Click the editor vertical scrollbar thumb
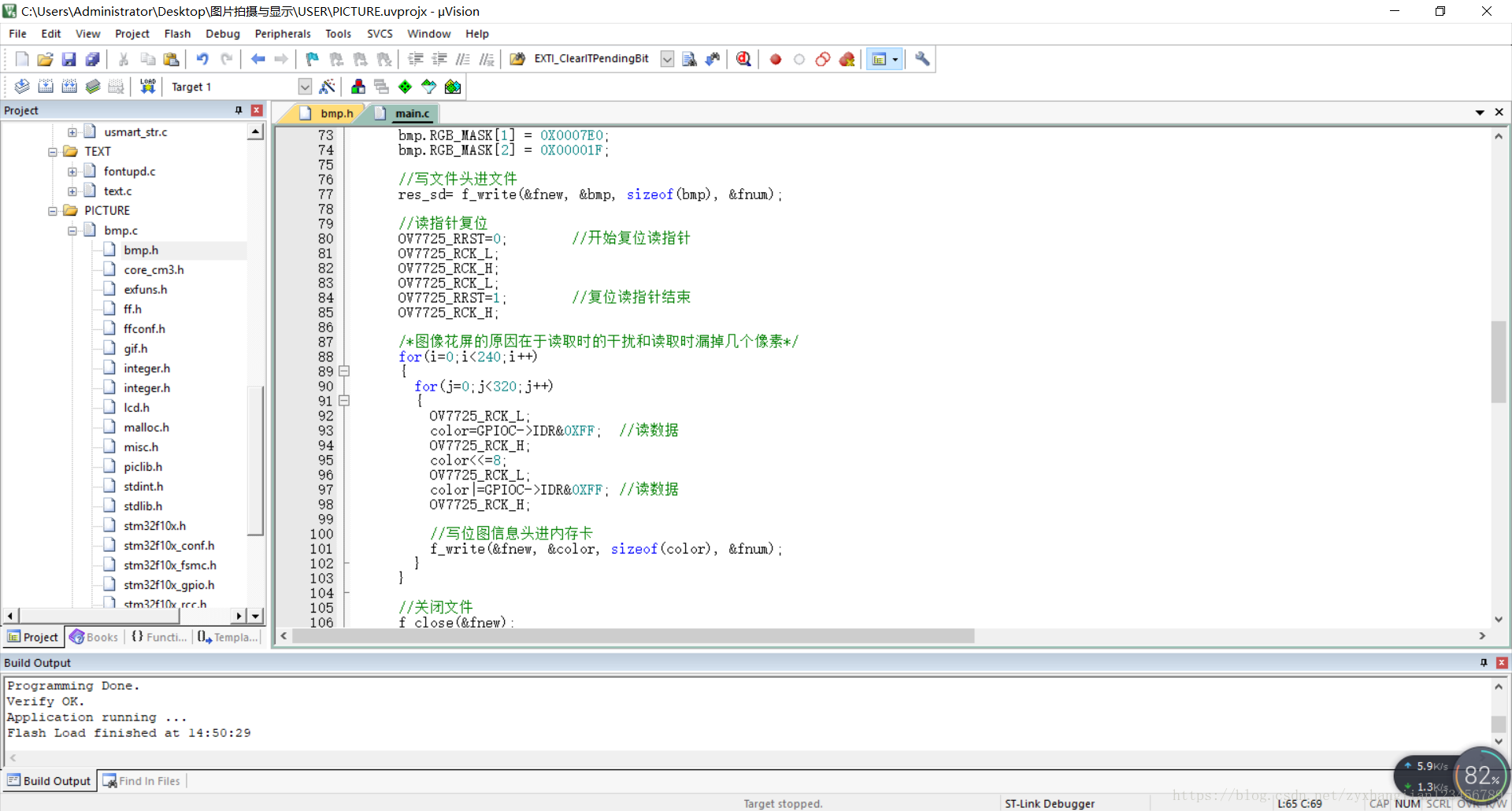Viewport: 1512px width, 811px height. coord(1498,361)
